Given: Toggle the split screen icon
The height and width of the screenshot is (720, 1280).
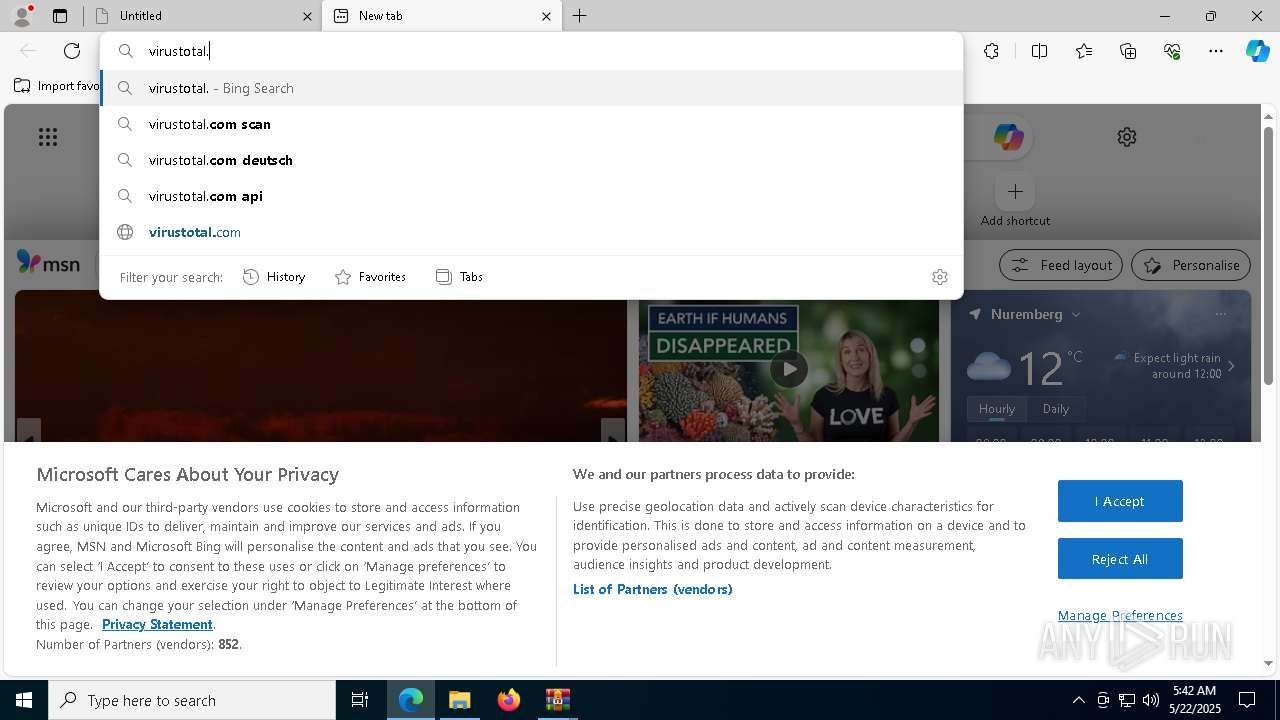Looking at the screenshot, I should click(x=1039, y=51).
